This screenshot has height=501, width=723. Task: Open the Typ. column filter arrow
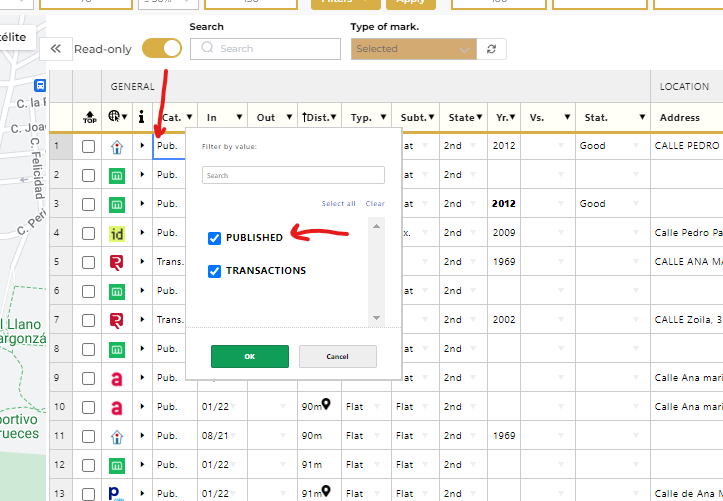pyautogui.click(x=383, y=117)
